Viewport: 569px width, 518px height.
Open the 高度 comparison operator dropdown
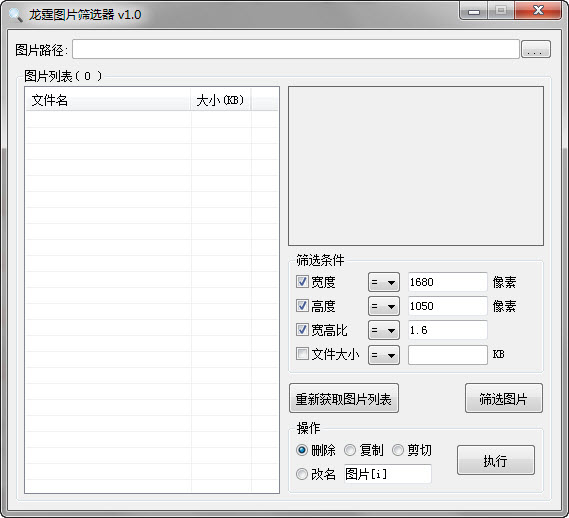384,306
